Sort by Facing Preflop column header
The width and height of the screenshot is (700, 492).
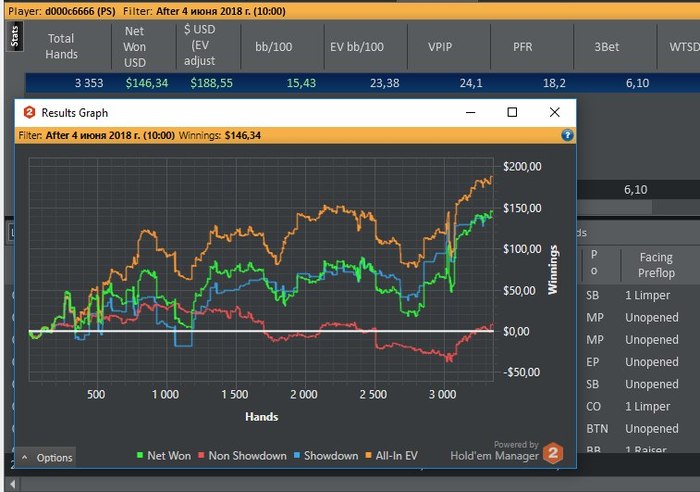coord(656,265)
